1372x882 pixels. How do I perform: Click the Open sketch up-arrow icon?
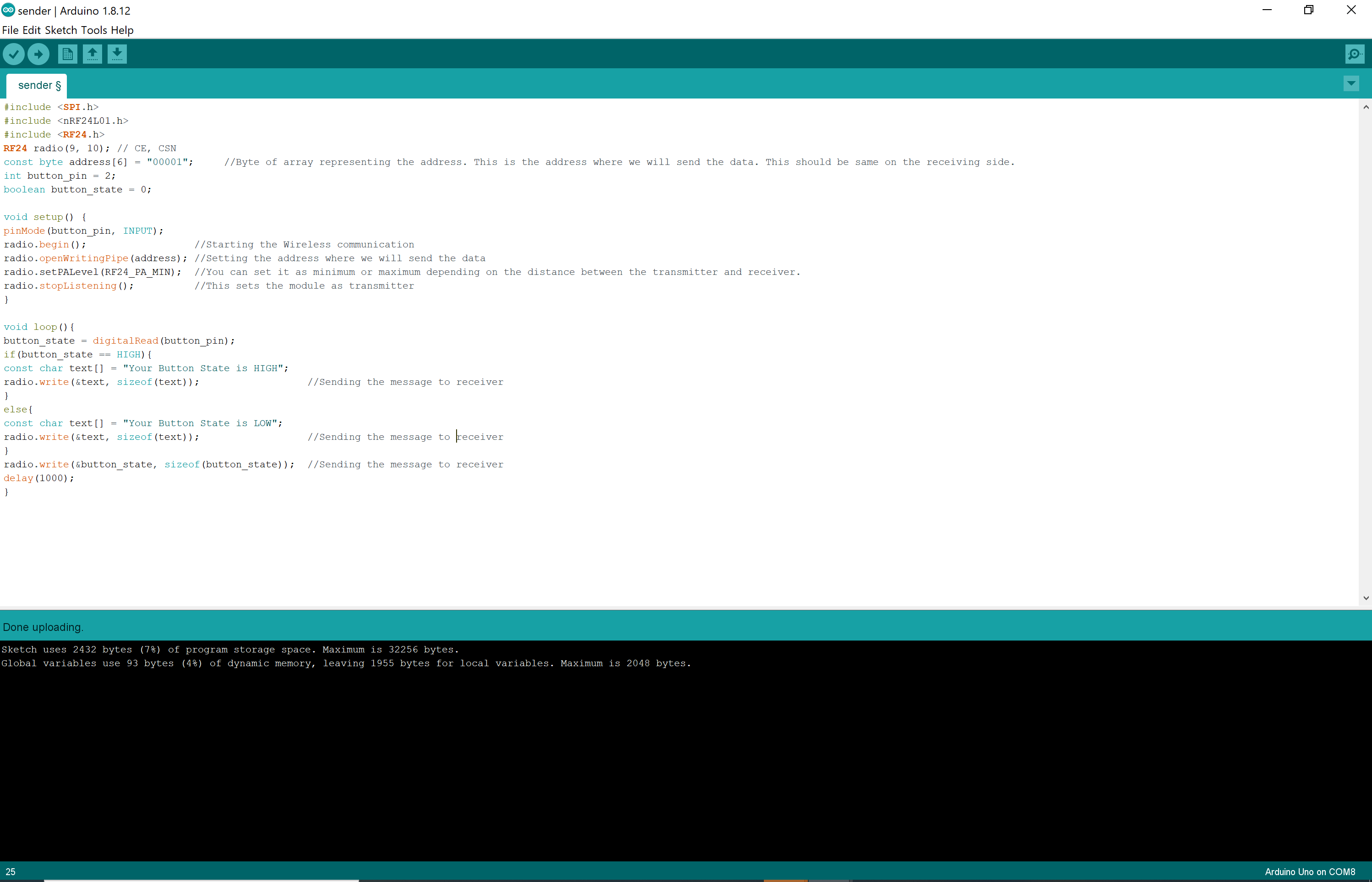[x=92, y=55]
